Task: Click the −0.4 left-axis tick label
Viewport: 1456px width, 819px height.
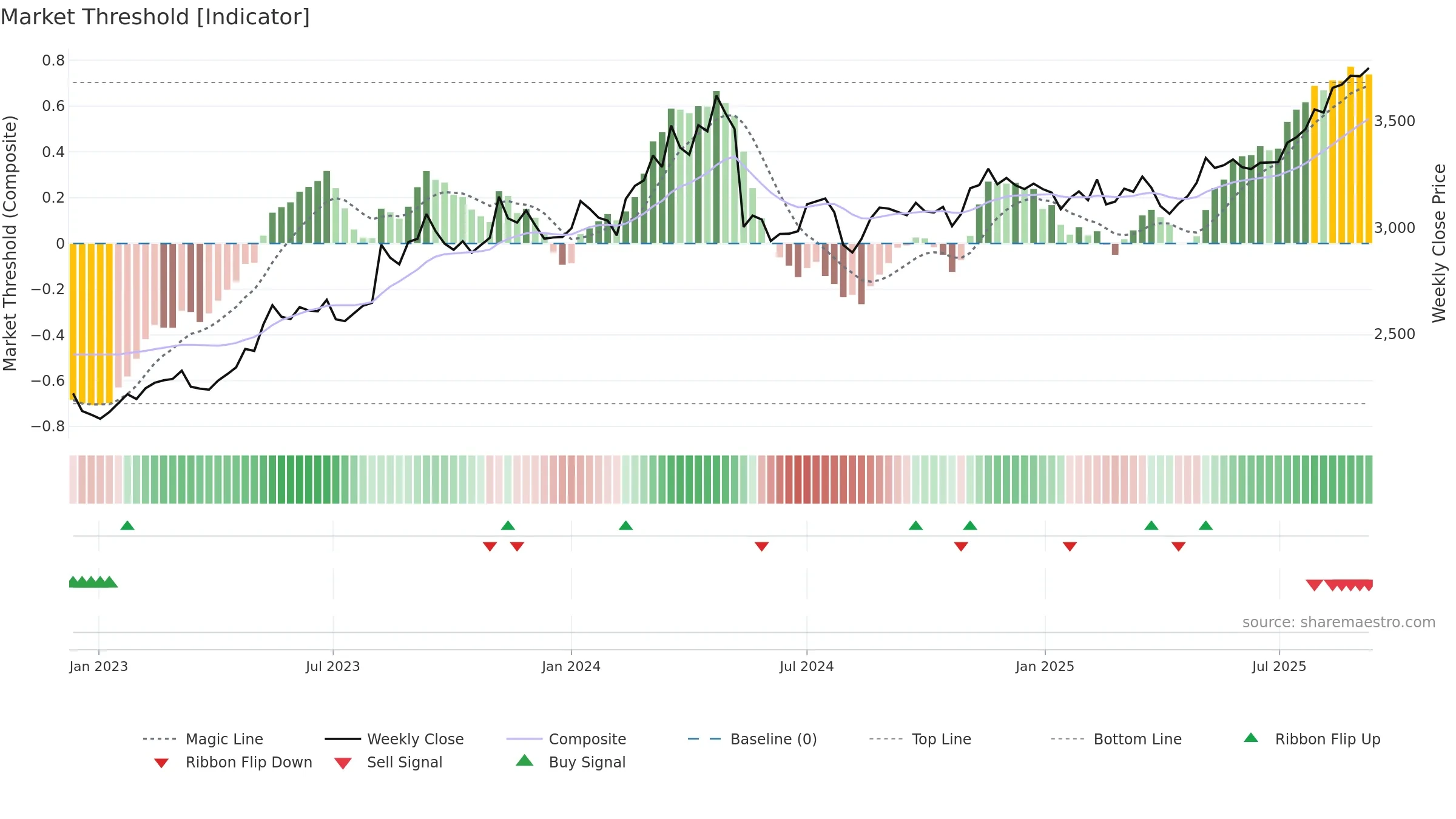Action: pos(48,335)
